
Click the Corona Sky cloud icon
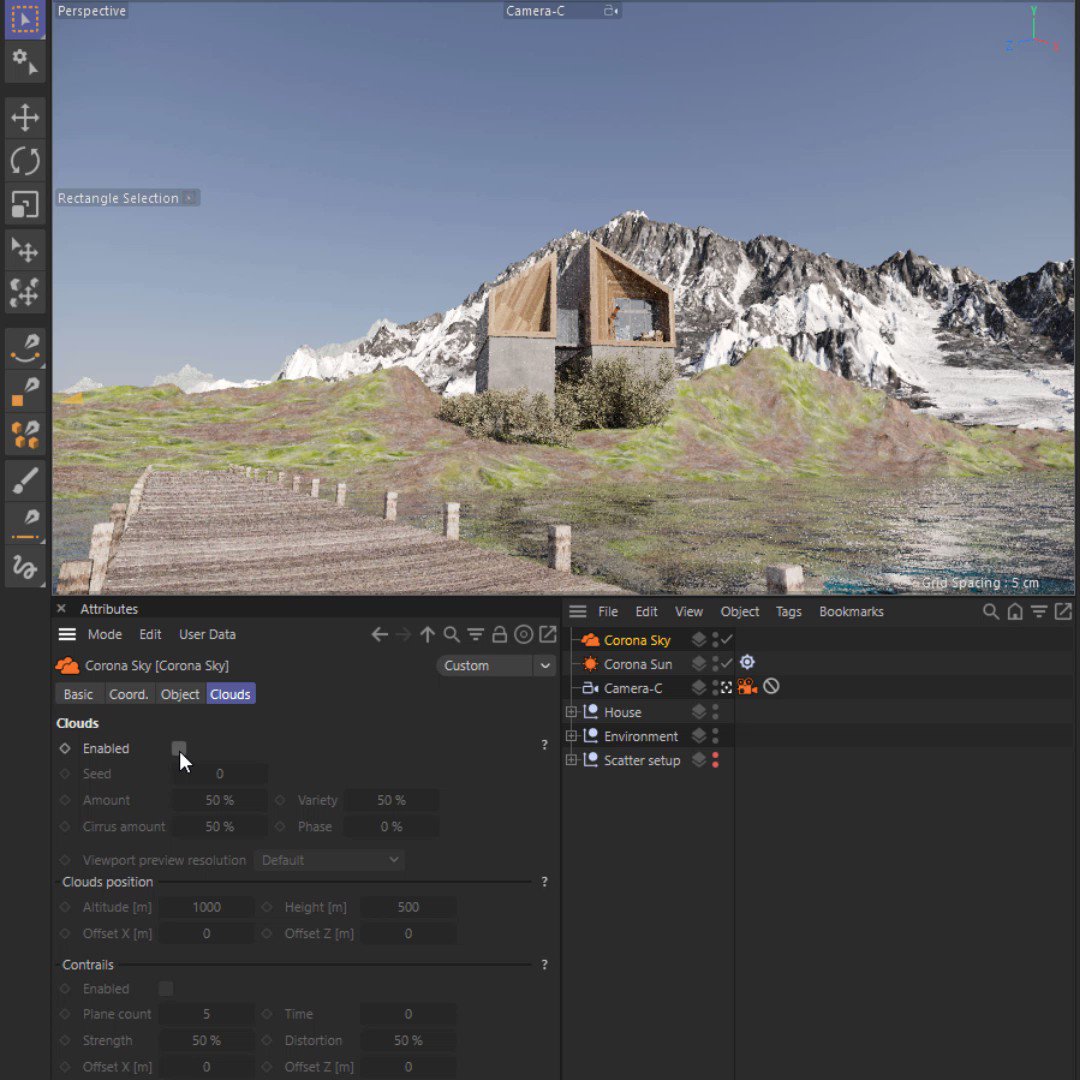(588, 640)
